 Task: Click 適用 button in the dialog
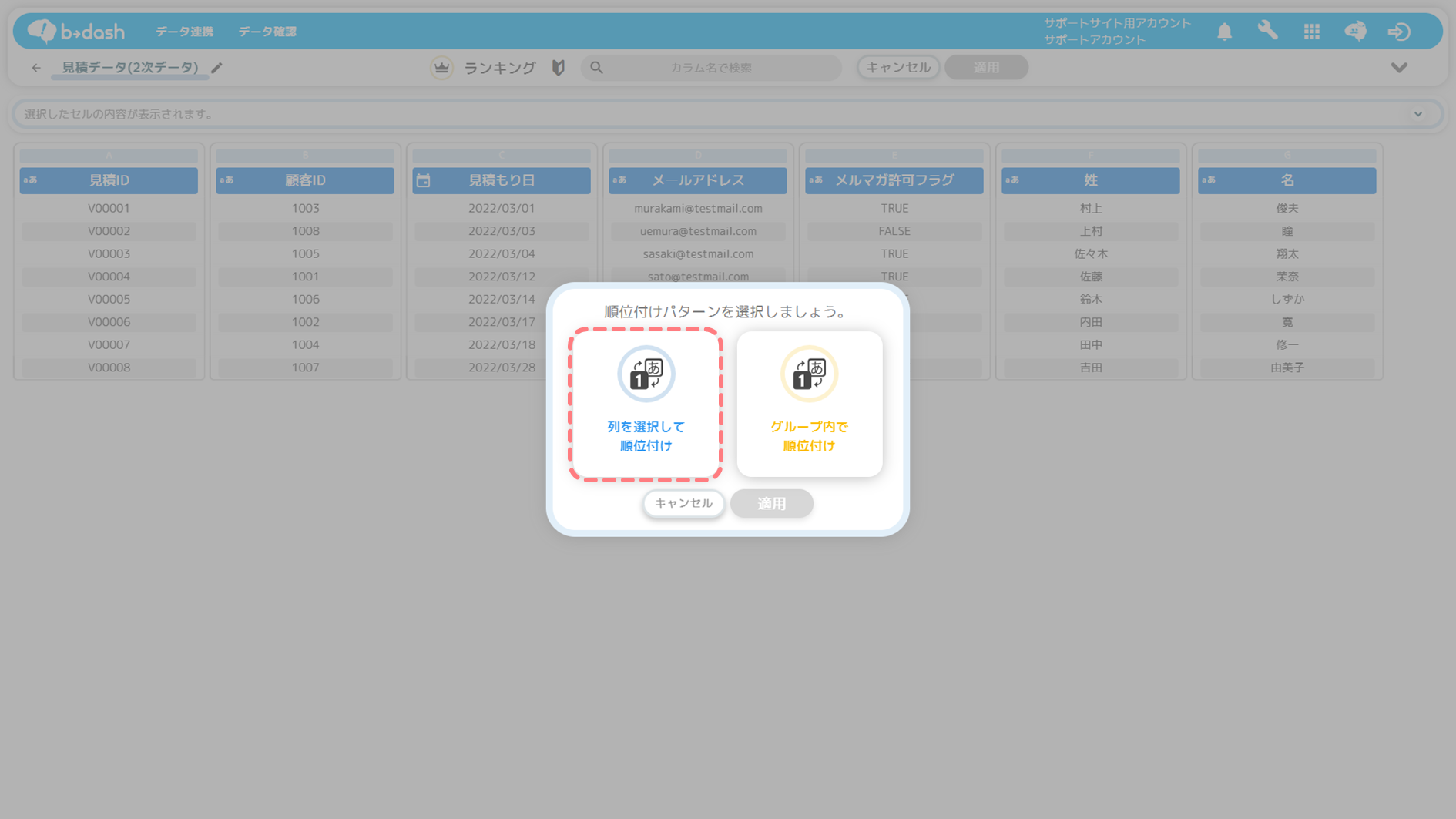[771, 503]
